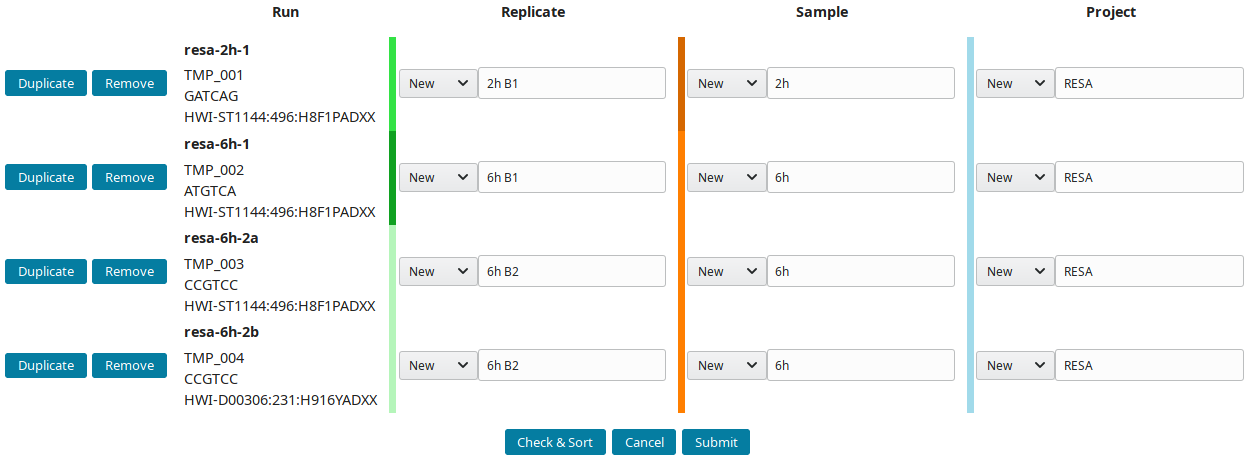Focus the 2h sample name field
1253x464 pixels.
[861, 83]
